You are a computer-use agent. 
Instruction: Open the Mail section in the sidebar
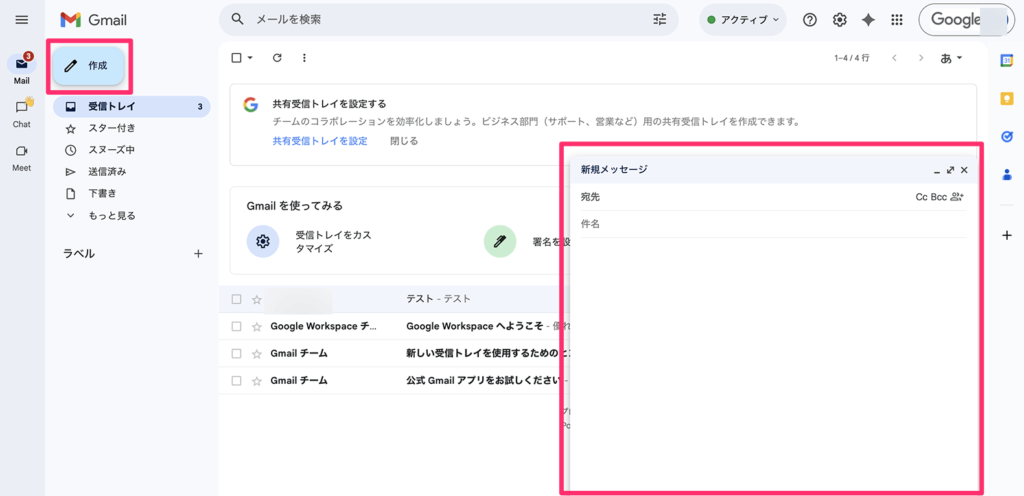point(22,69)
